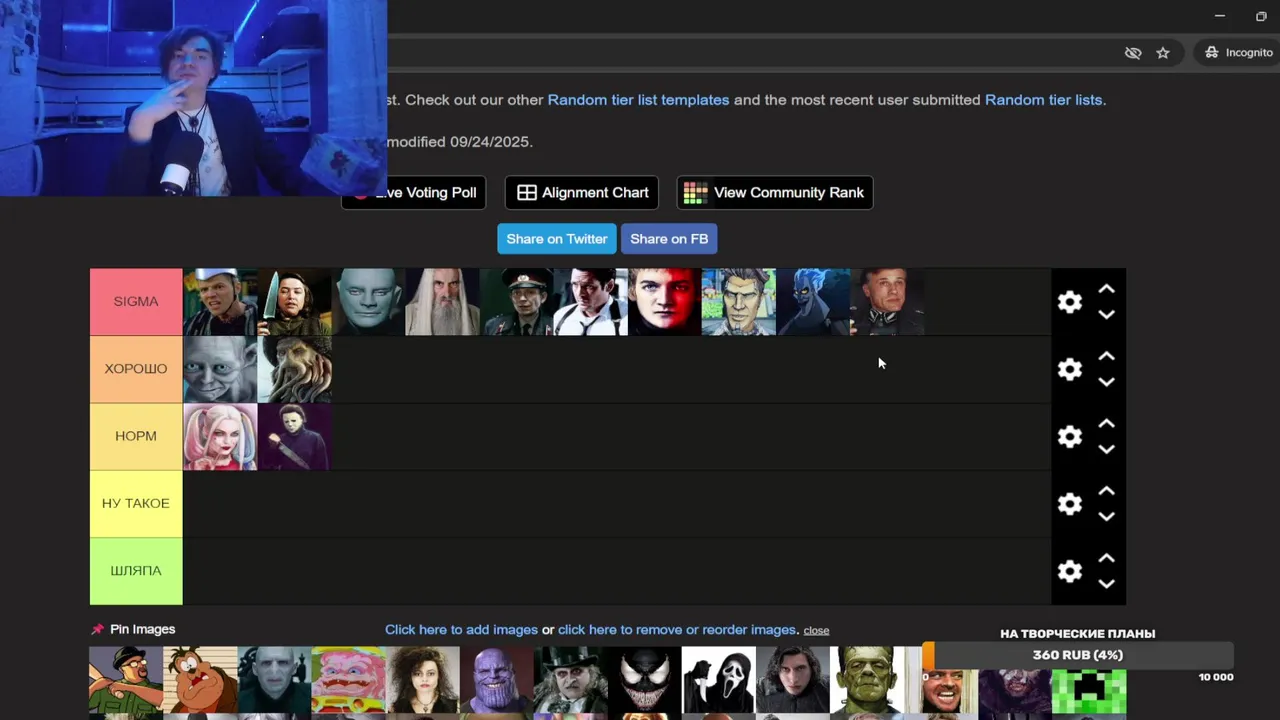Select Thanos image in the image pool
Image resolution: width=1280 pixels, height=720 pixels.
click(x=497, y=680)
